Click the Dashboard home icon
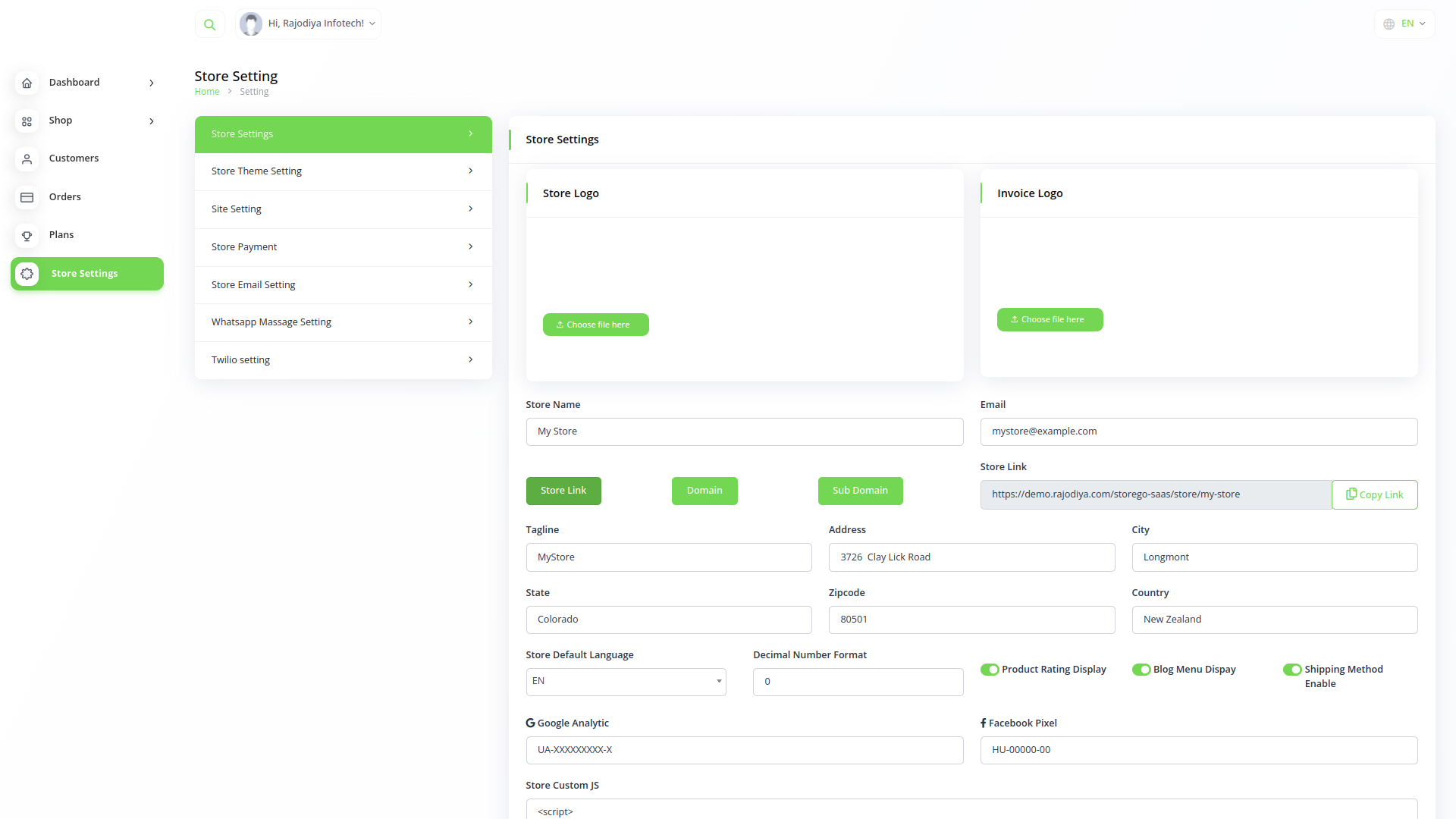 tap(27, 83)
